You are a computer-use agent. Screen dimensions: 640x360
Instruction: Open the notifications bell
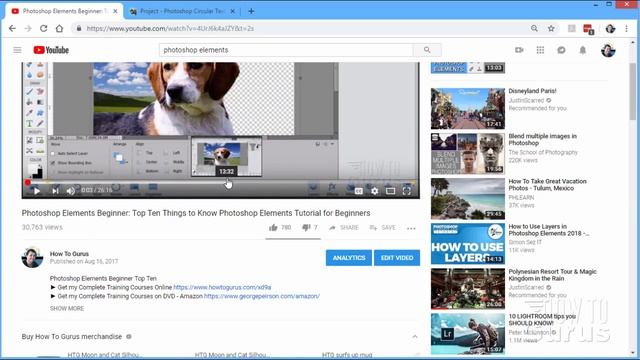point(582,50)
